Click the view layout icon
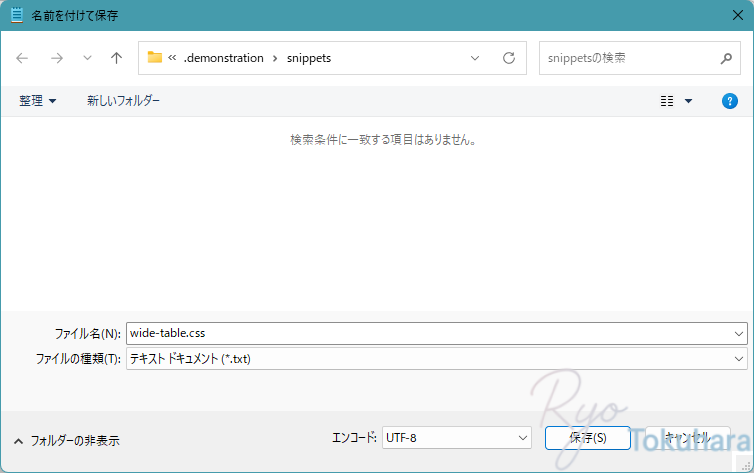This screenshot has width=754, height=473. point(667,101)
